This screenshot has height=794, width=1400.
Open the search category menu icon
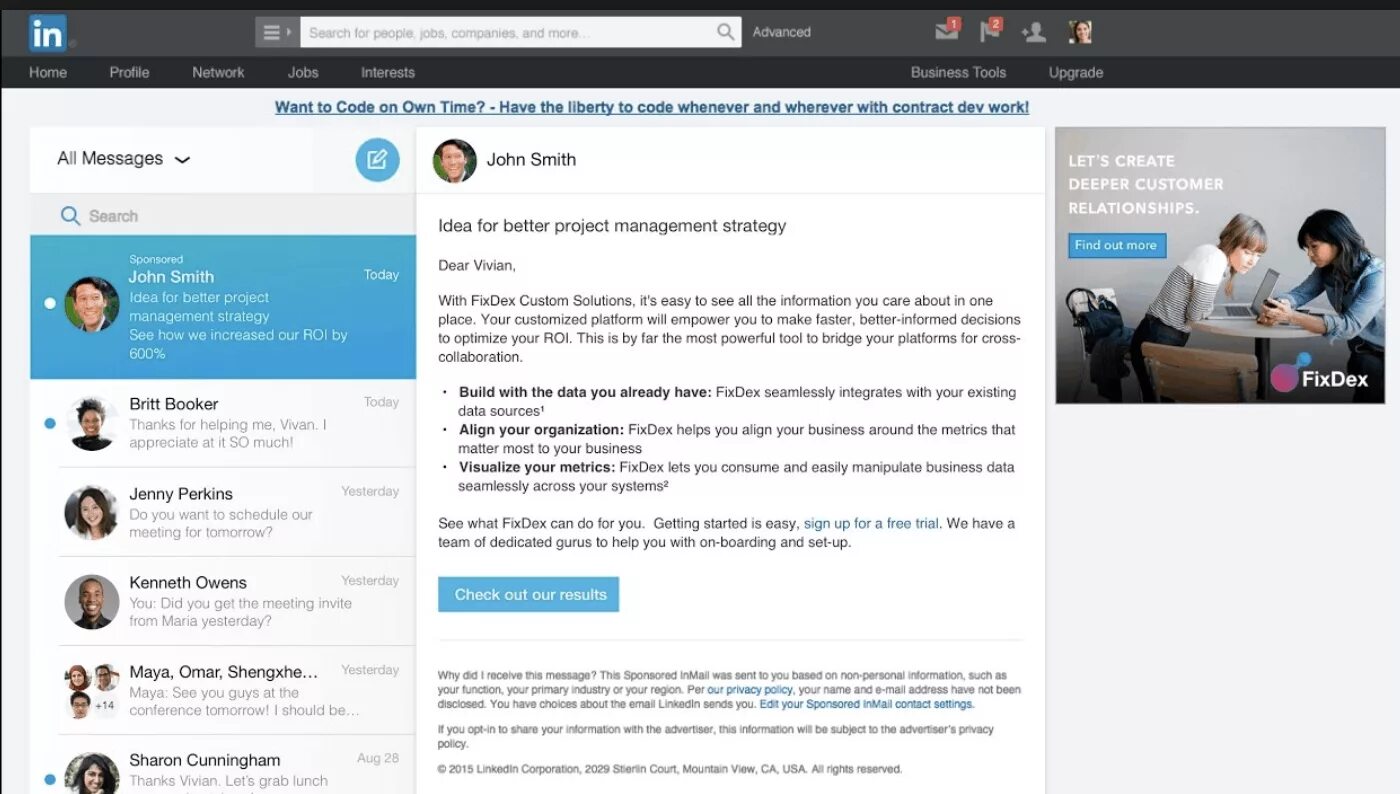click(x=277, y=32)
